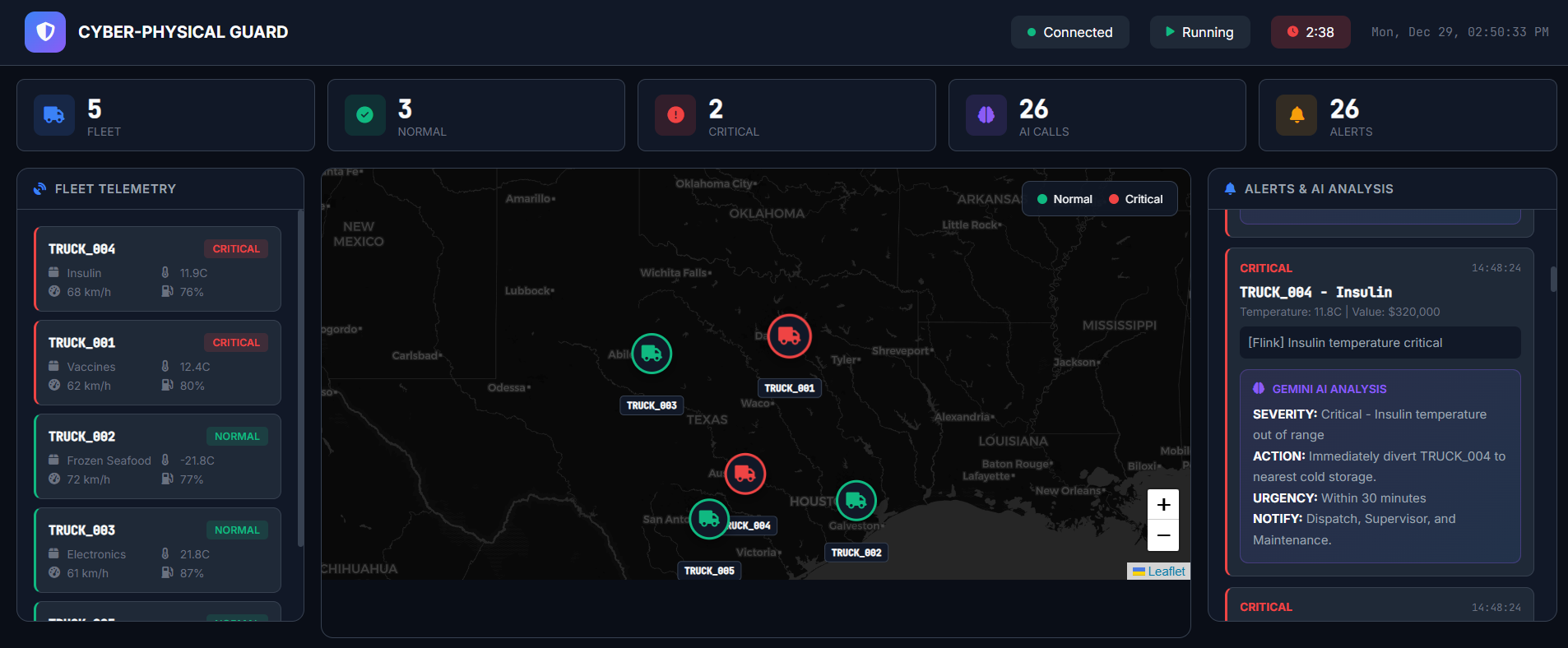Click the green play icon beside Running
The height and width of the screenshot is (648, 1568).
[x=1170, y=32]
